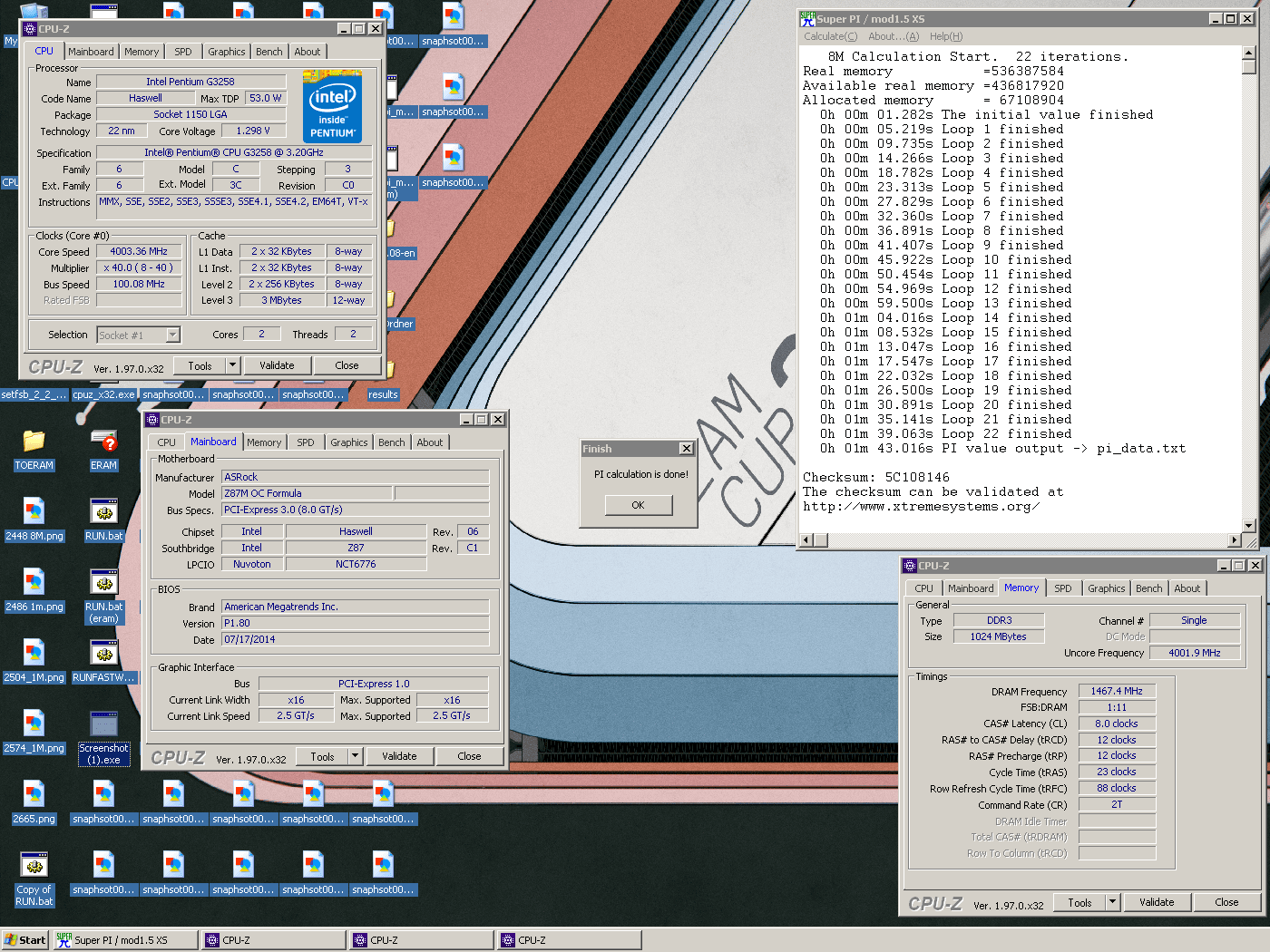Click the Command Rate value 2T
Image resolution: width=1270 pixels, height=952 pixels.
click(x=1117, y=804)
